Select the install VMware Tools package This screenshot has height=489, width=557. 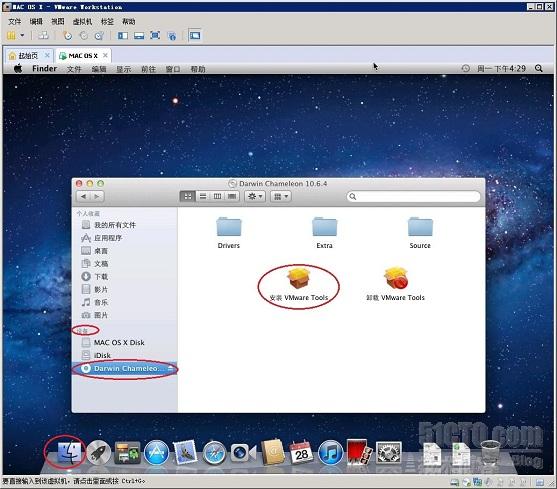(299, 284)
